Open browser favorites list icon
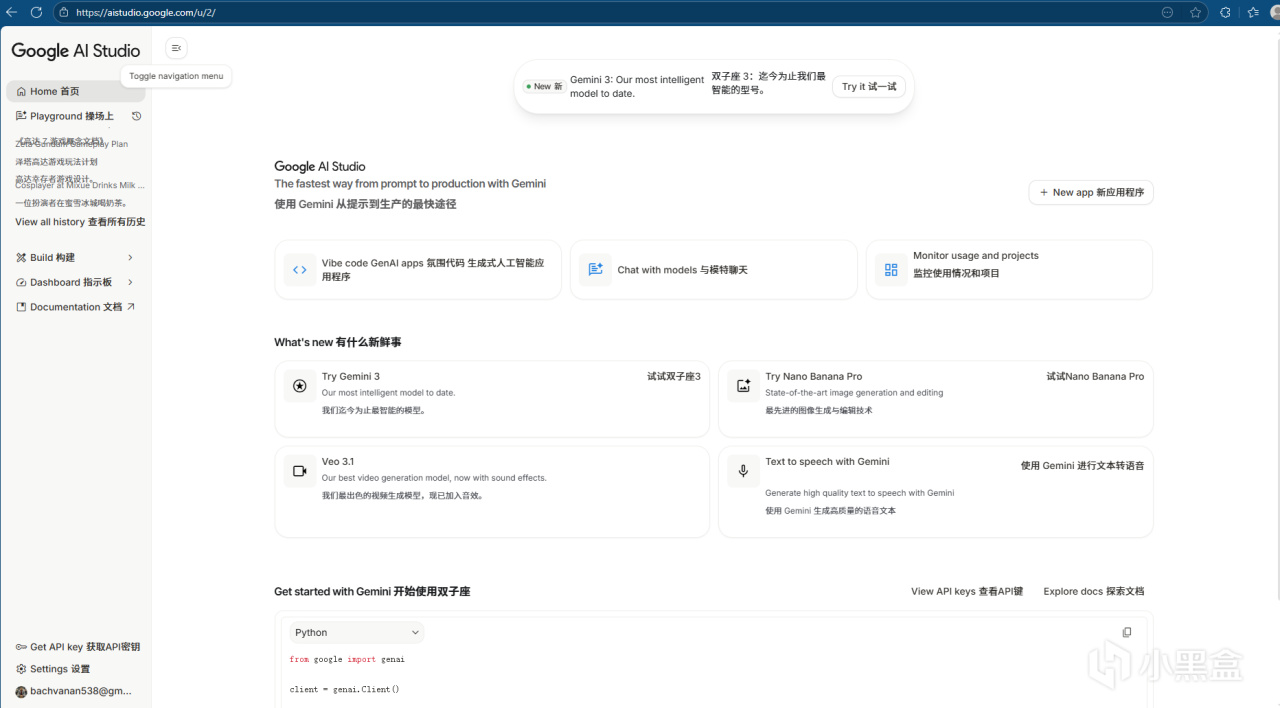 pyautogui.click(x=1253, y=12)
